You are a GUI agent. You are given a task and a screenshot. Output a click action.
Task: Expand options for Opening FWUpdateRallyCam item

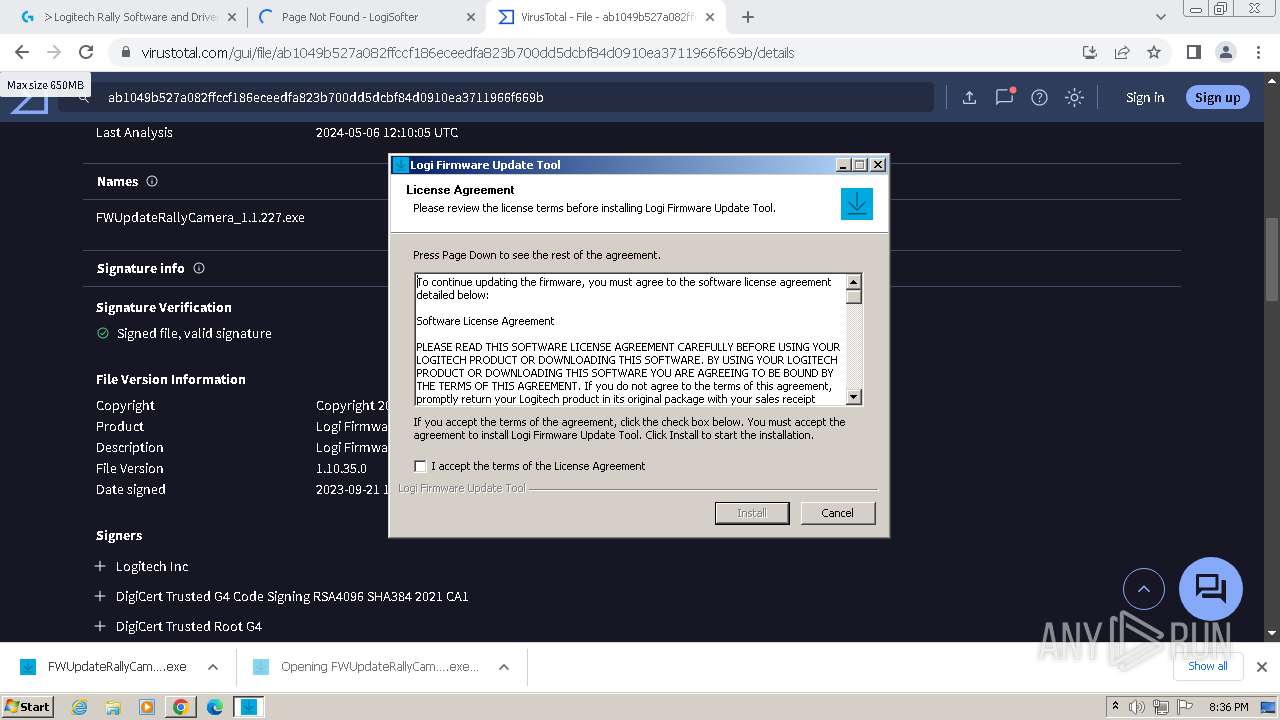coord(504,667)
